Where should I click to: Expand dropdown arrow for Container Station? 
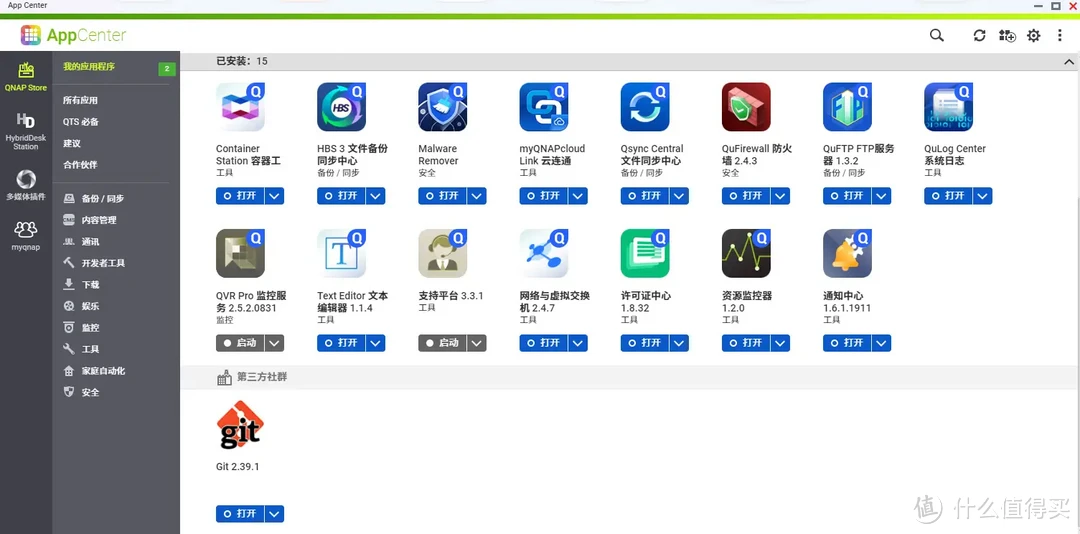click(274, 196)
